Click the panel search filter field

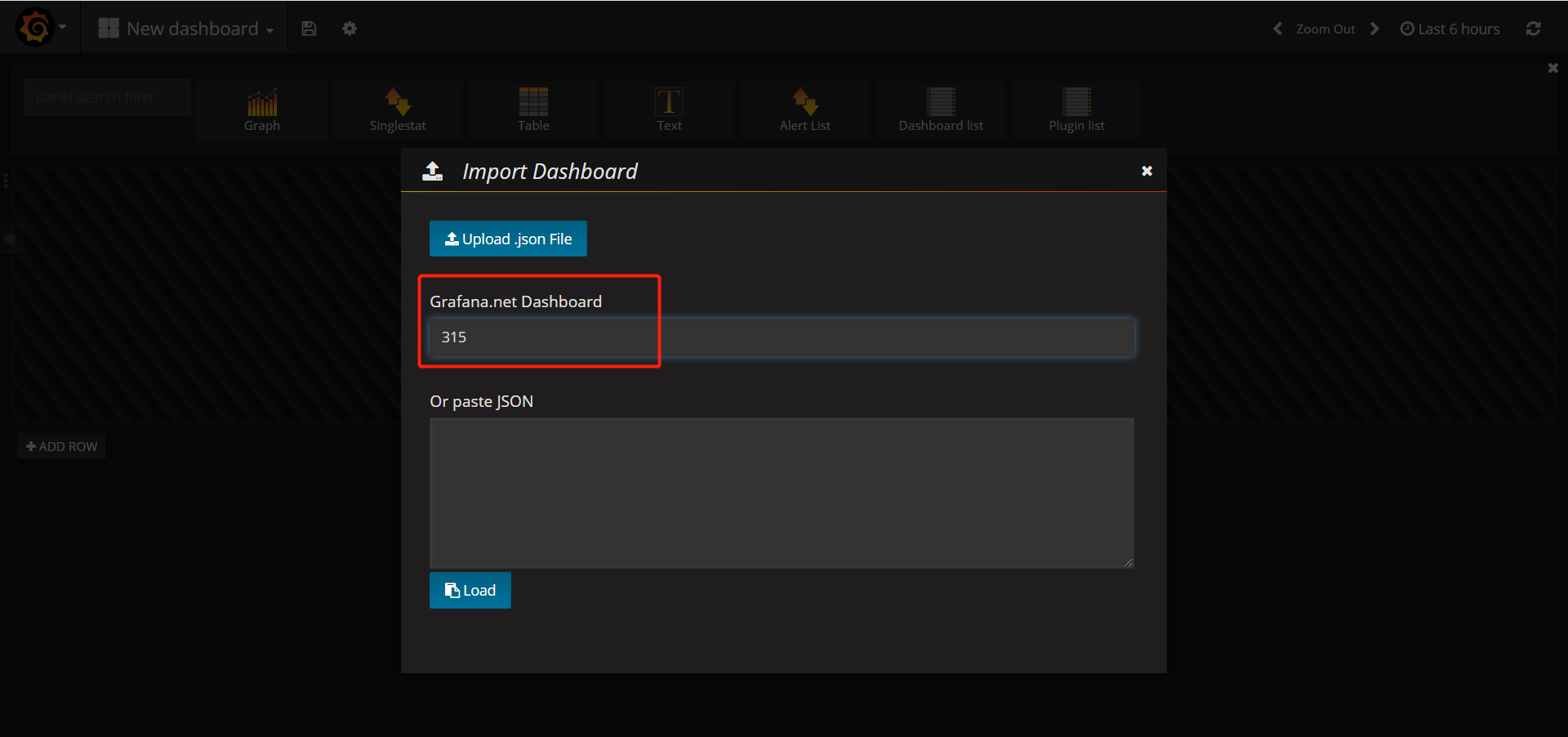(x=107, y=97)
